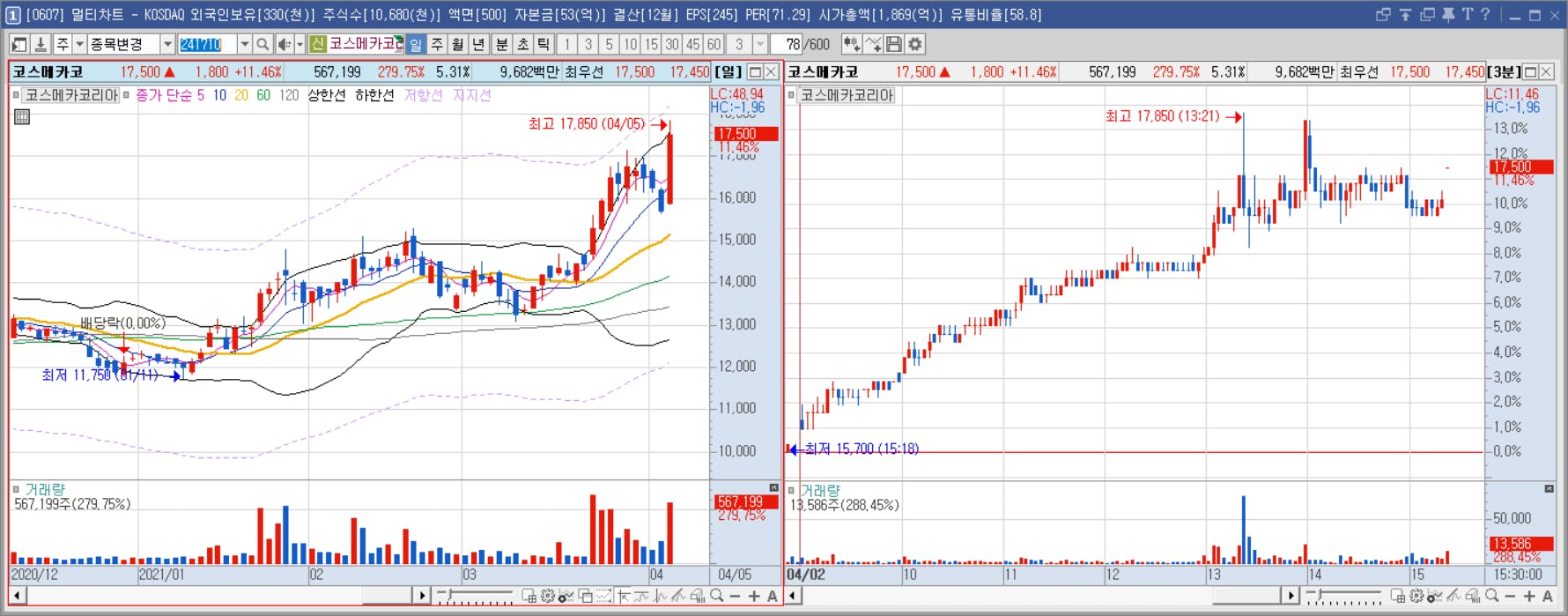
Task: Click the 'A' auto-scale icon below the daily chart
Action: 773,596
